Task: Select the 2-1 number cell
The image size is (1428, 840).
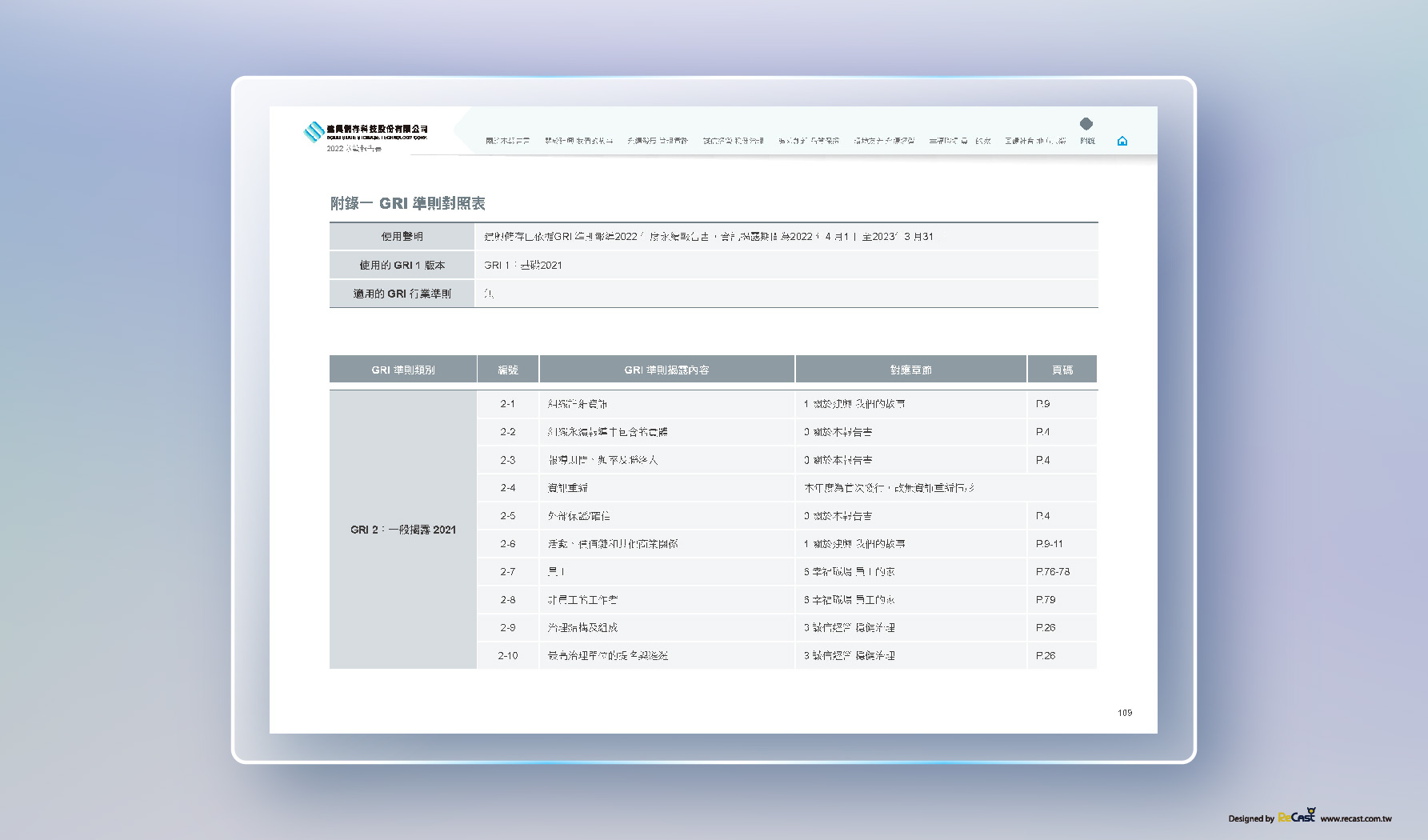Action: 508,404
